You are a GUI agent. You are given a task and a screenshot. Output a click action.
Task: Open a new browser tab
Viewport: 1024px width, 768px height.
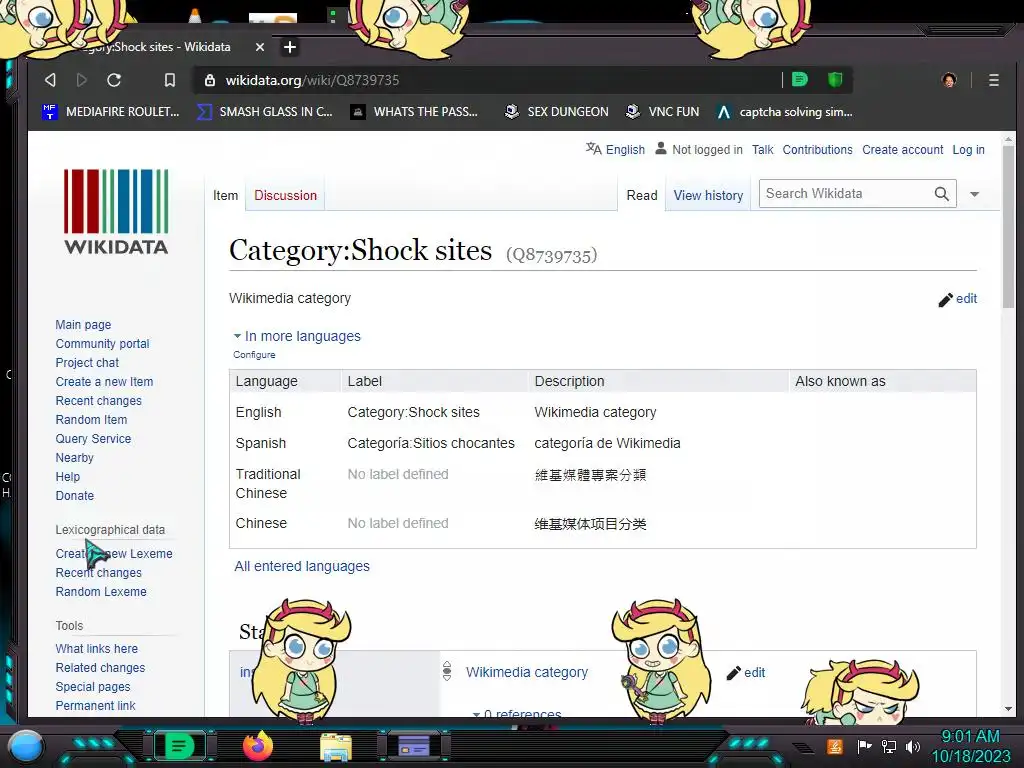pyautogui.click(x=290, y=47)
